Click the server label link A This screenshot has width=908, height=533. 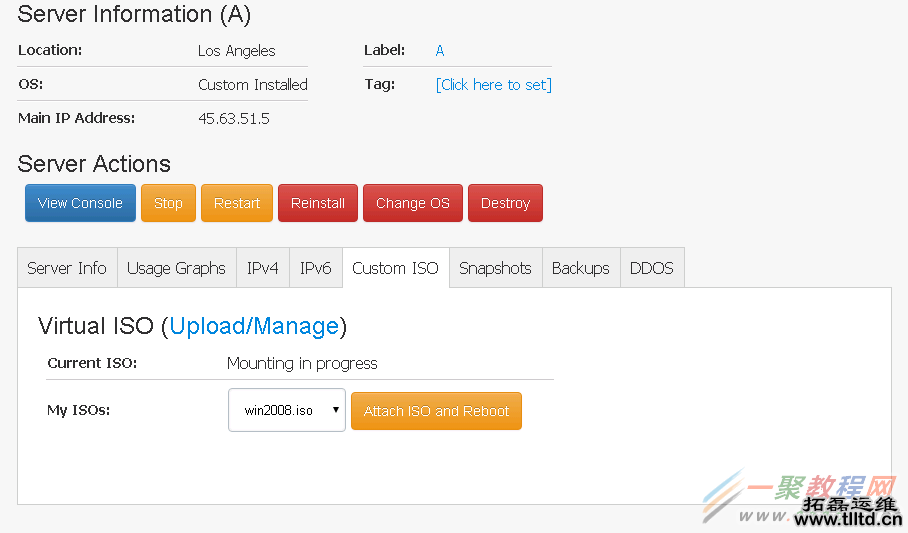440,51
